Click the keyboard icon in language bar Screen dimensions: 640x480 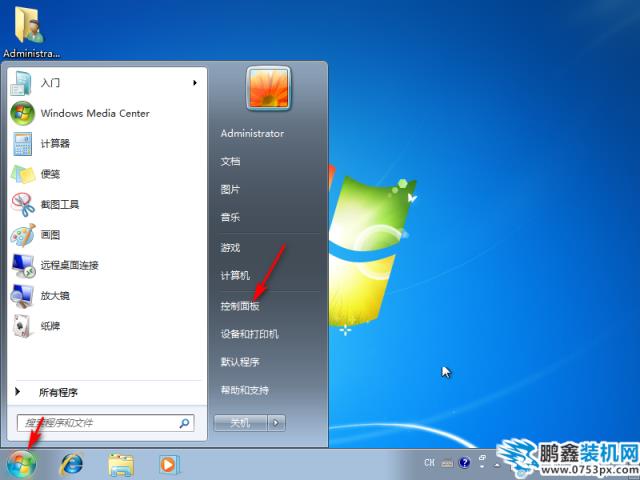tap(447, 463)
